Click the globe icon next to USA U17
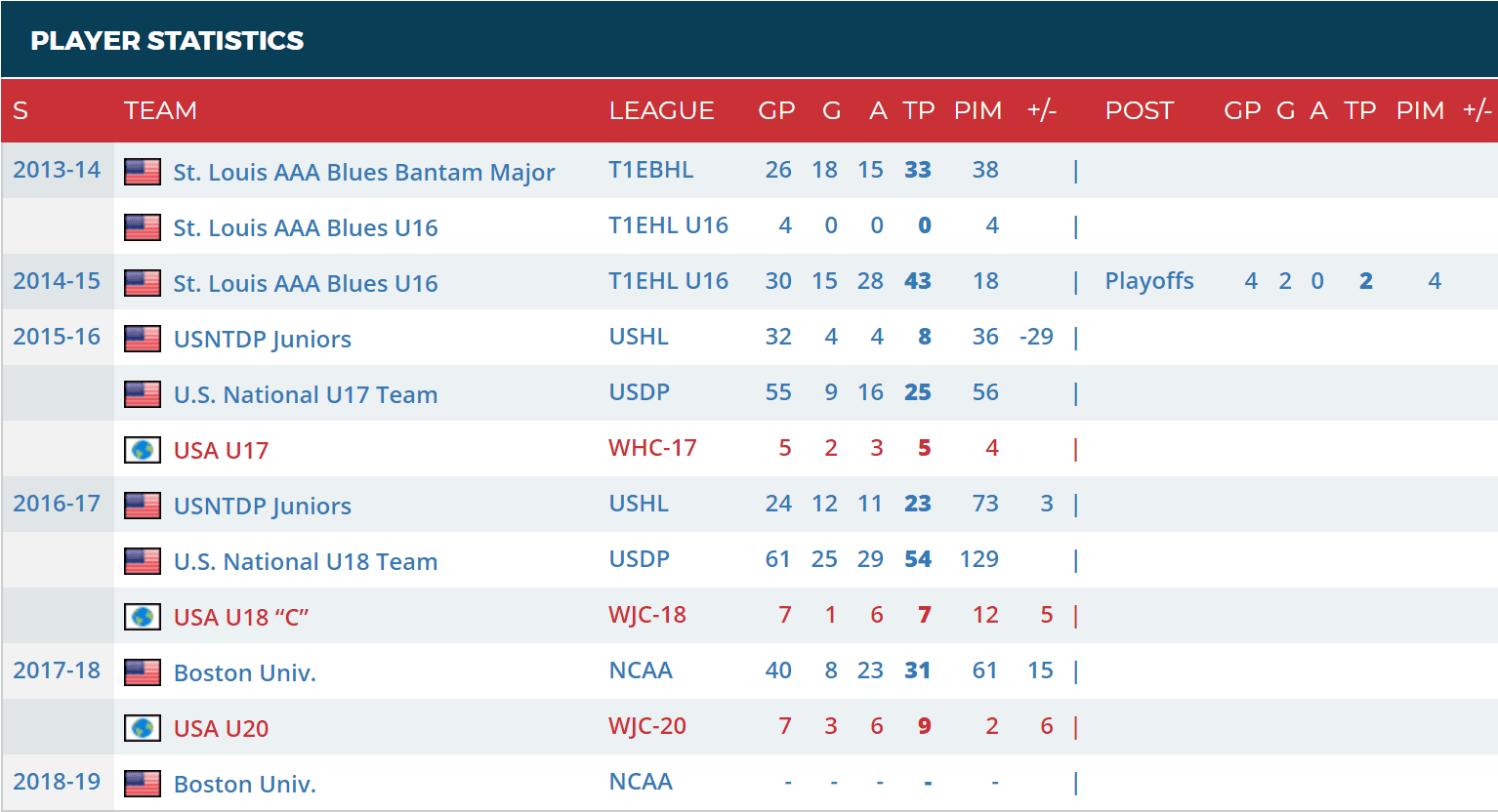Image resolution: width=1498 pixels, height=812 pixels. coord(143,450)
